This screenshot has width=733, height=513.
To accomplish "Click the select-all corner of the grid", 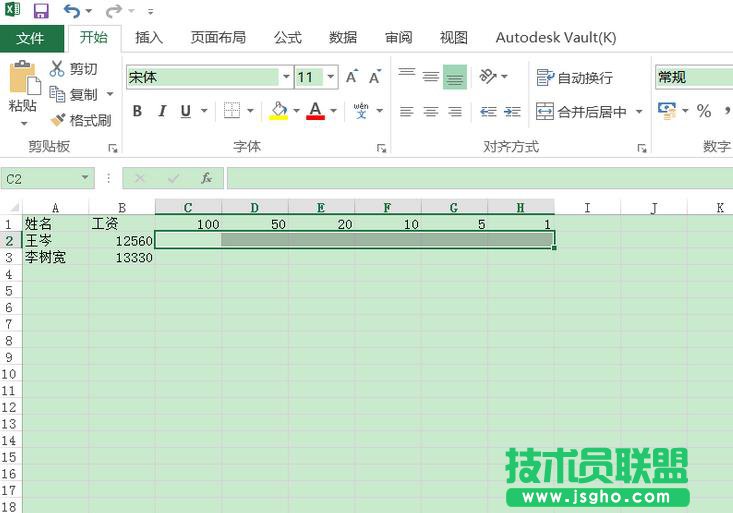I will coord(13,207).
